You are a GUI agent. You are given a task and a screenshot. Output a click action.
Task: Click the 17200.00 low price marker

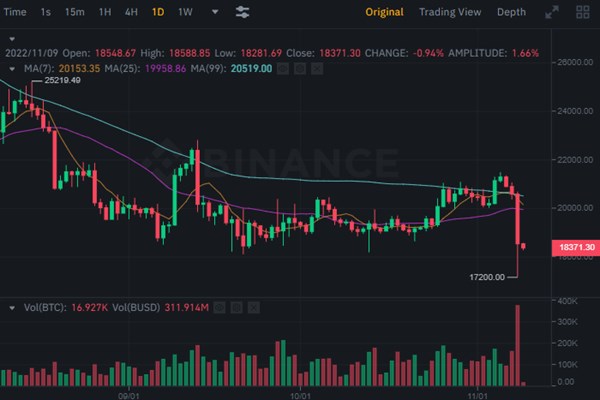point(487,277)
